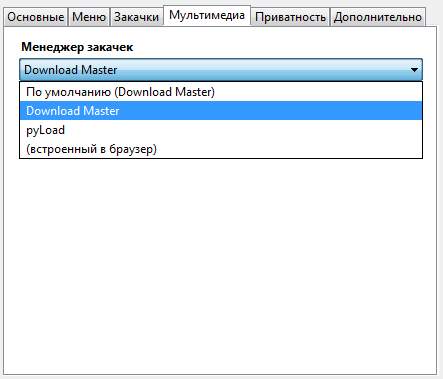Click the Менеджер закачек heading label
Image resolution: width=443 pixels, height=379 pixels.
[77, 47]
